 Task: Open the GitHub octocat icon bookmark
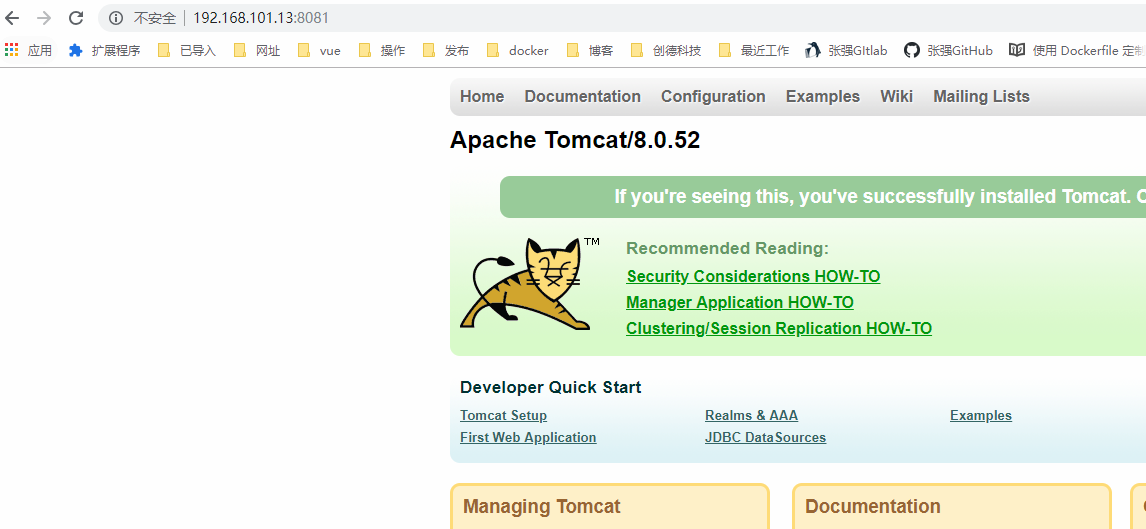point(911,50)
